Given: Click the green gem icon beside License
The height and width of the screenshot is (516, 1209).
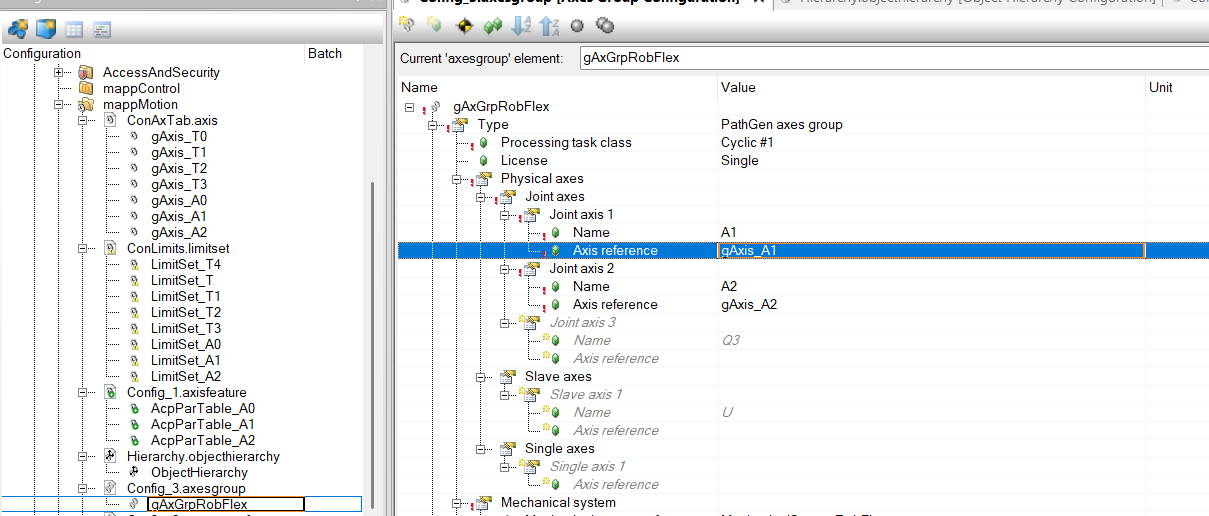Looking at the screenshot, I should pos(484,160).
